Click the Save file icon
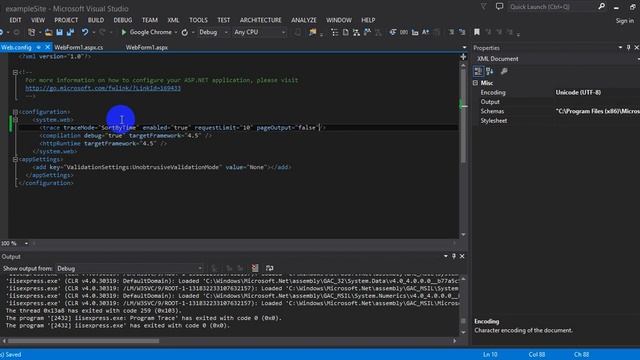640x360 pixels. (60, 32)
